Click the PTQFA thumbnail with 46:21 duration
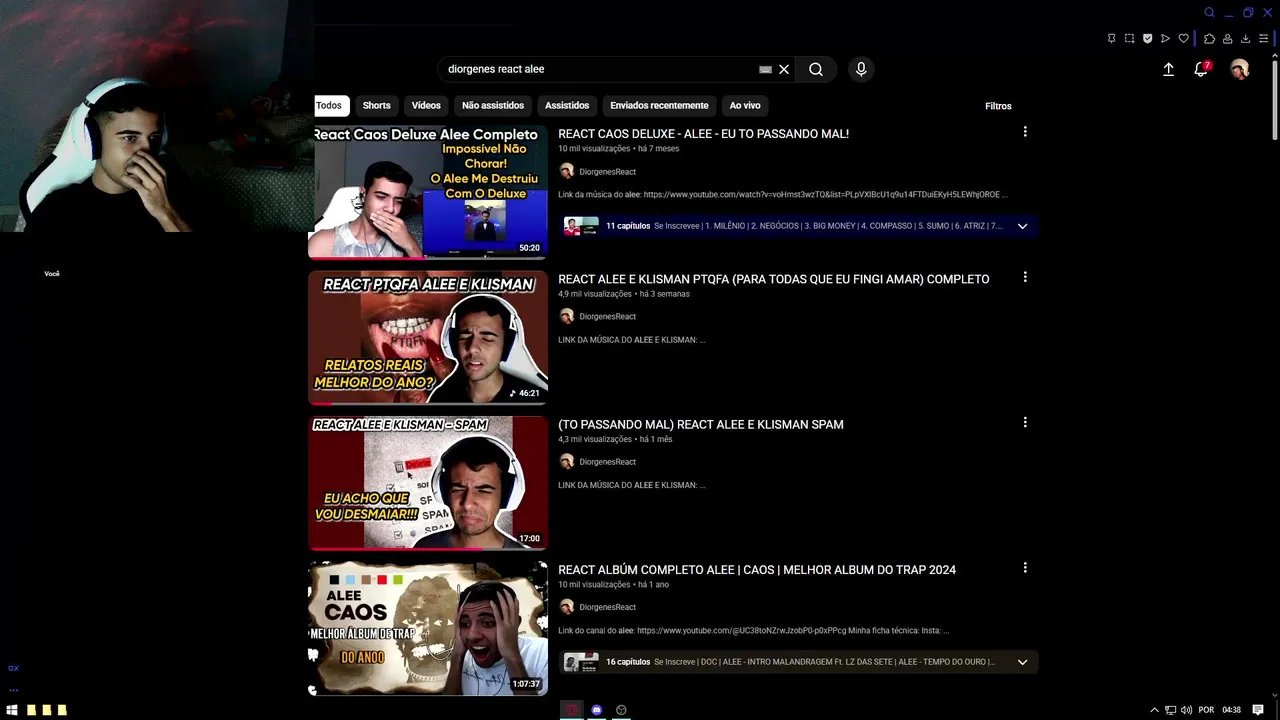The width and height of the screenshot is (1280, 720). coord(428,337)
